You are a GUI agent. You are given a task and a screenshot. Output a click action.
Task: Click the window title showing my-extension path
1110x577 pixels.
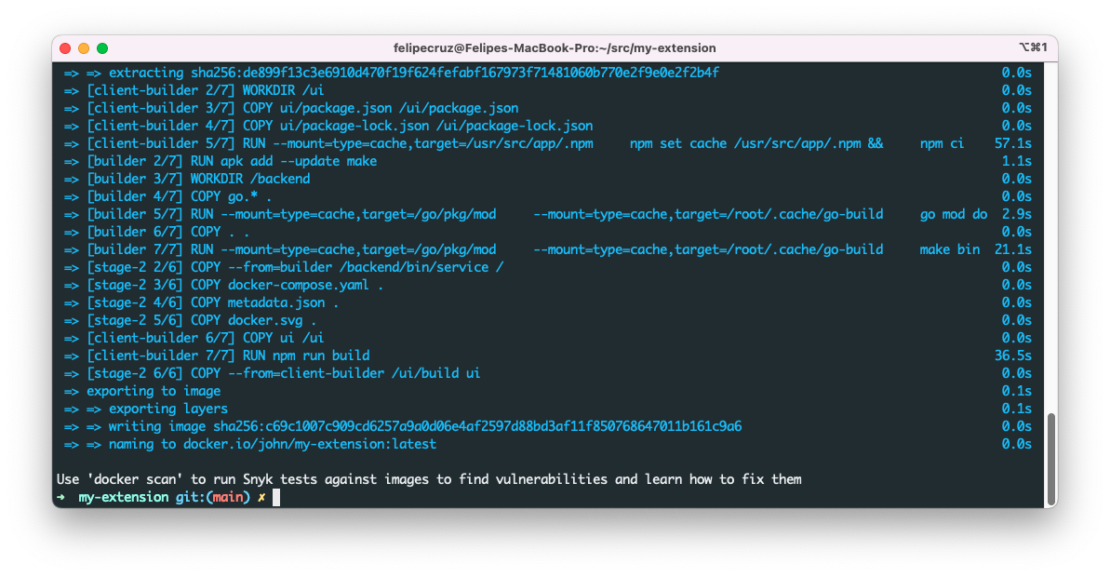tap(555, 47)
